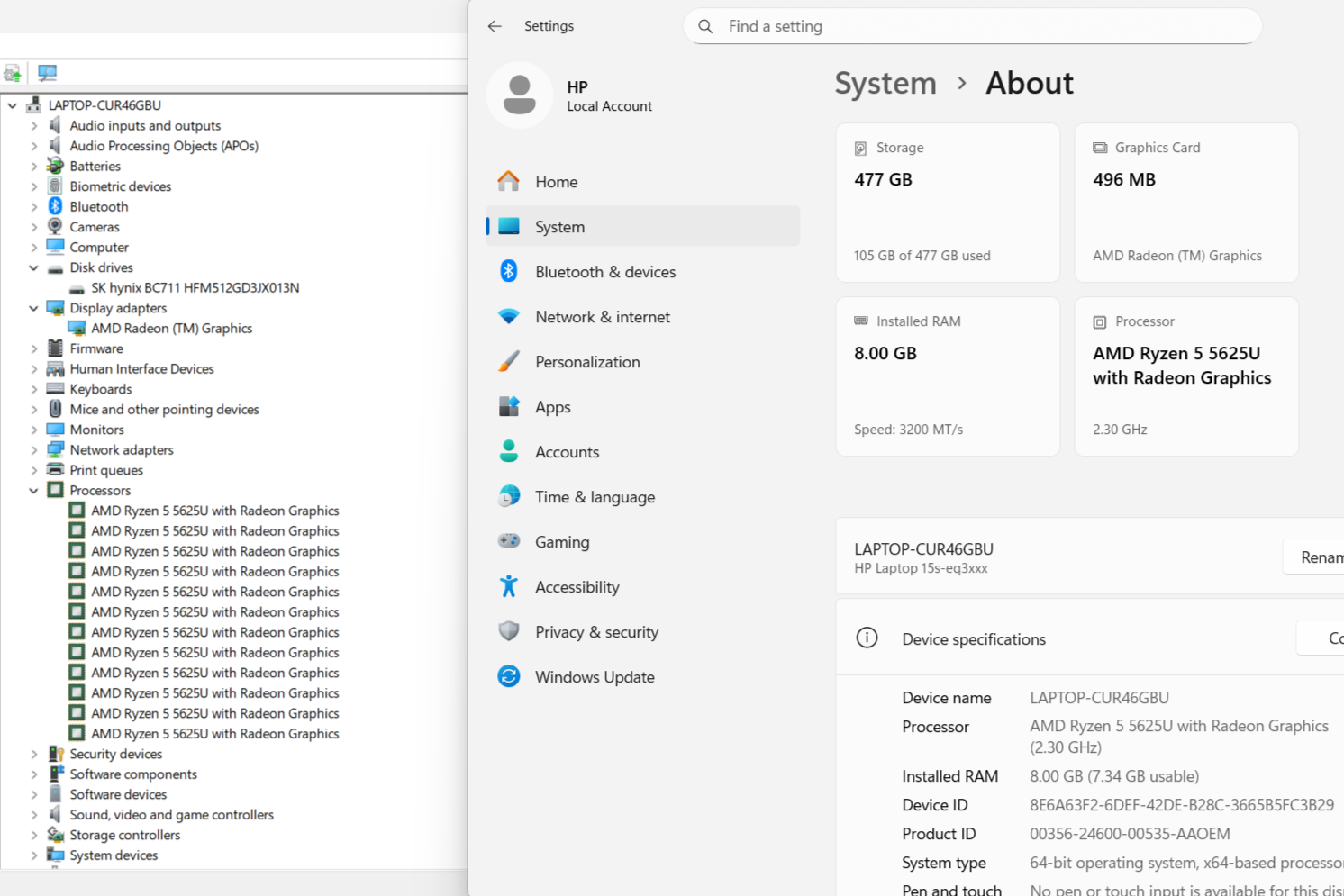The width and height of the screenshot is (1344, 896).
Task: Click the Network & internet Wi-Fi icon
Action: 509,316
